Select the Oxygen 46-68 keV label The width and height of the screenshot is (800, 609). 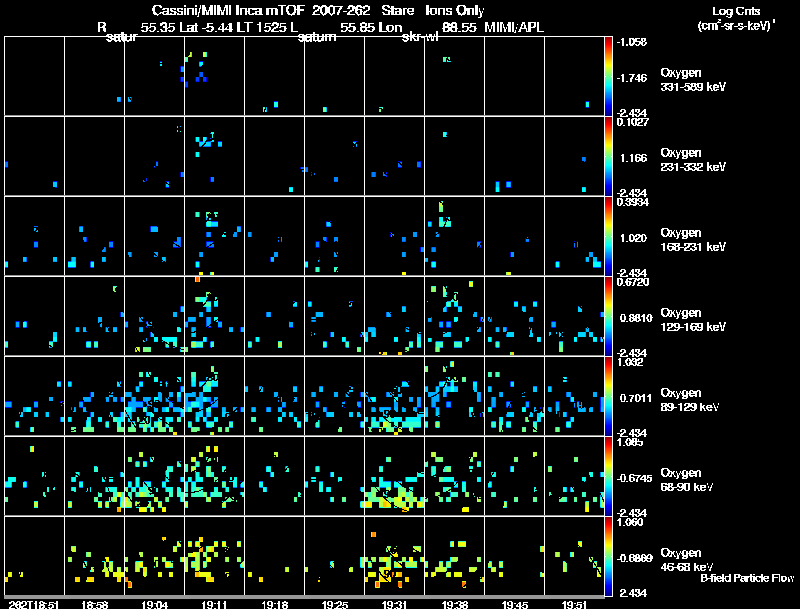(687, 560)
